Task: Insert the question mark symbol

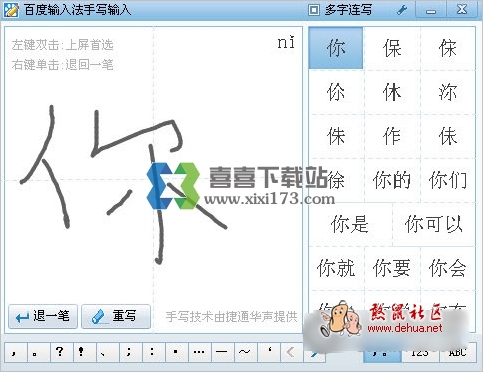Action: point(61,352)
